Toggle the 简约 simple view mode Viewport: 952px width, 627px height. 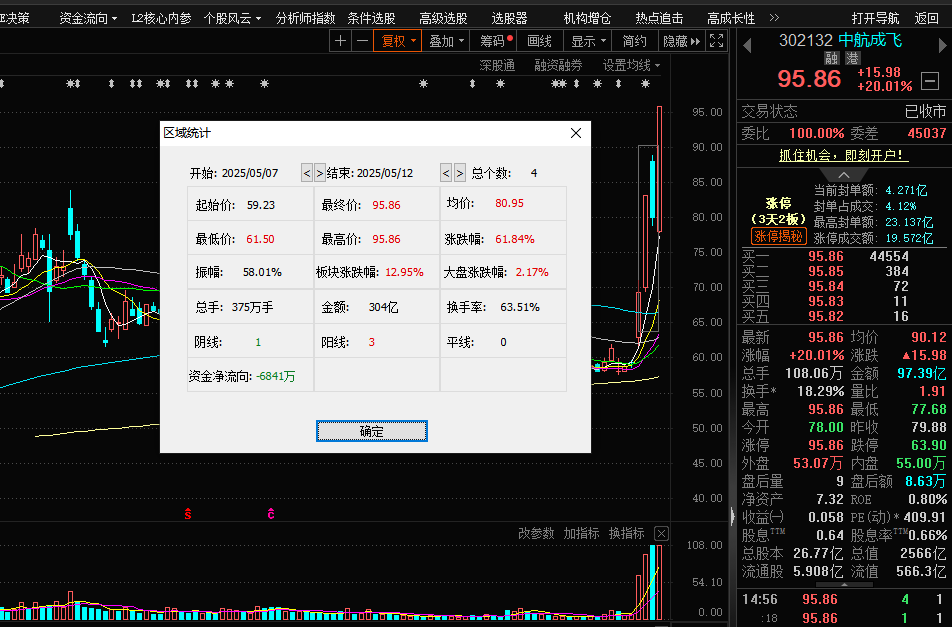point(634,41)
